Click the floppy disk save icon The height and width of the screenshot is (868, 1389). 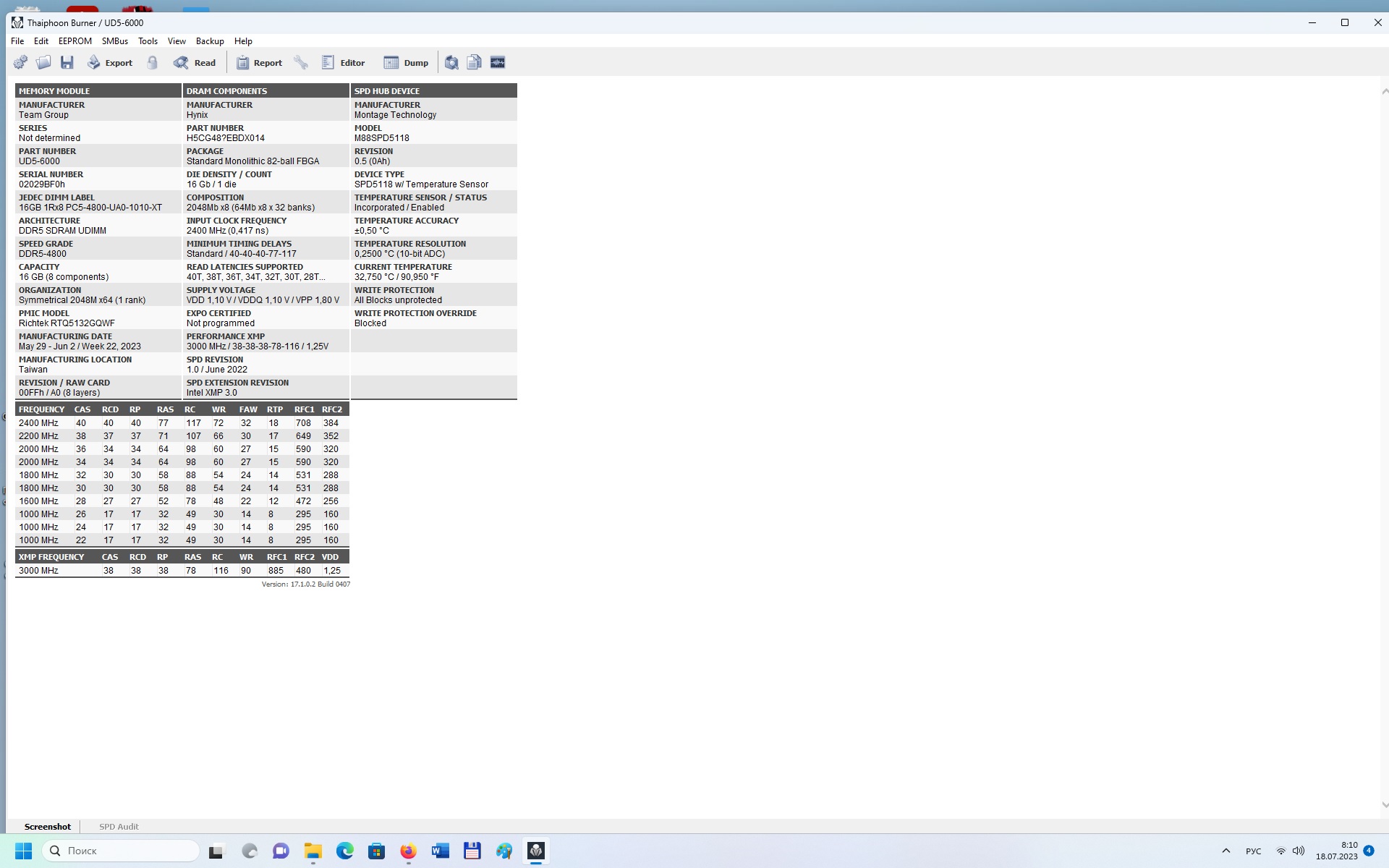tap(67, 63)
